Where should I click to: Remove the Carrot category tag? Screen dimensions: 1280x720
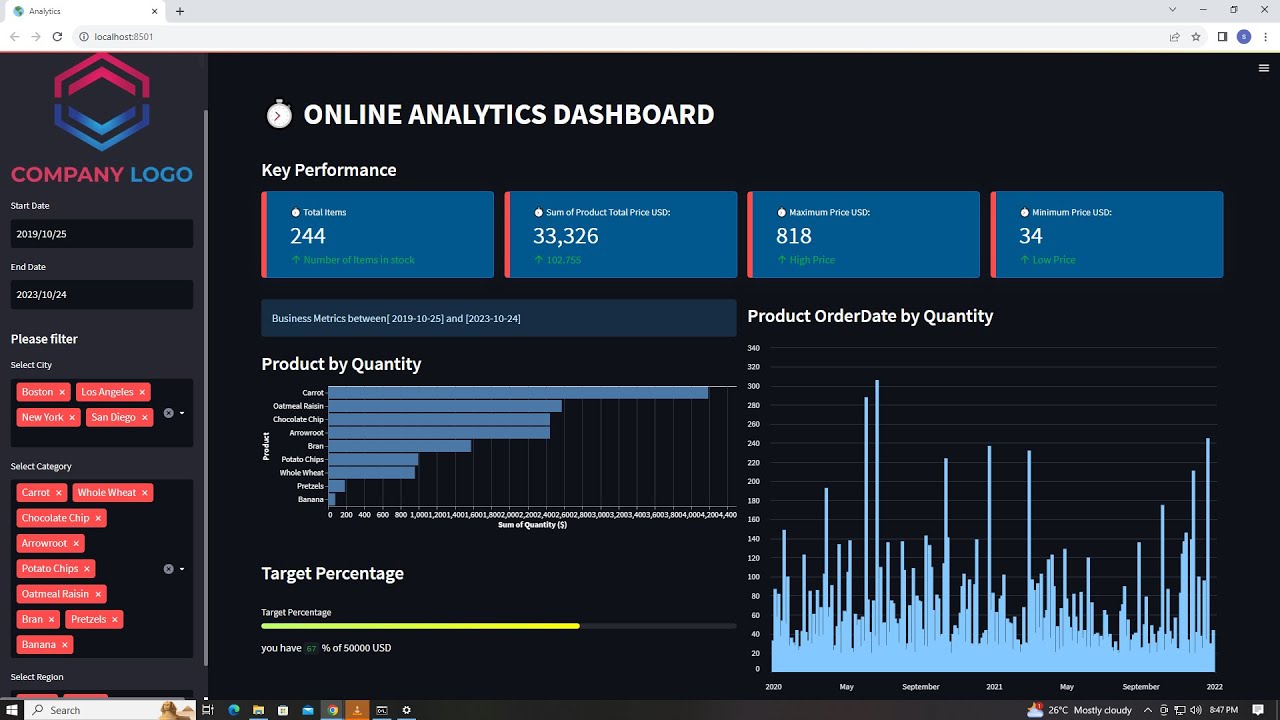58,493
